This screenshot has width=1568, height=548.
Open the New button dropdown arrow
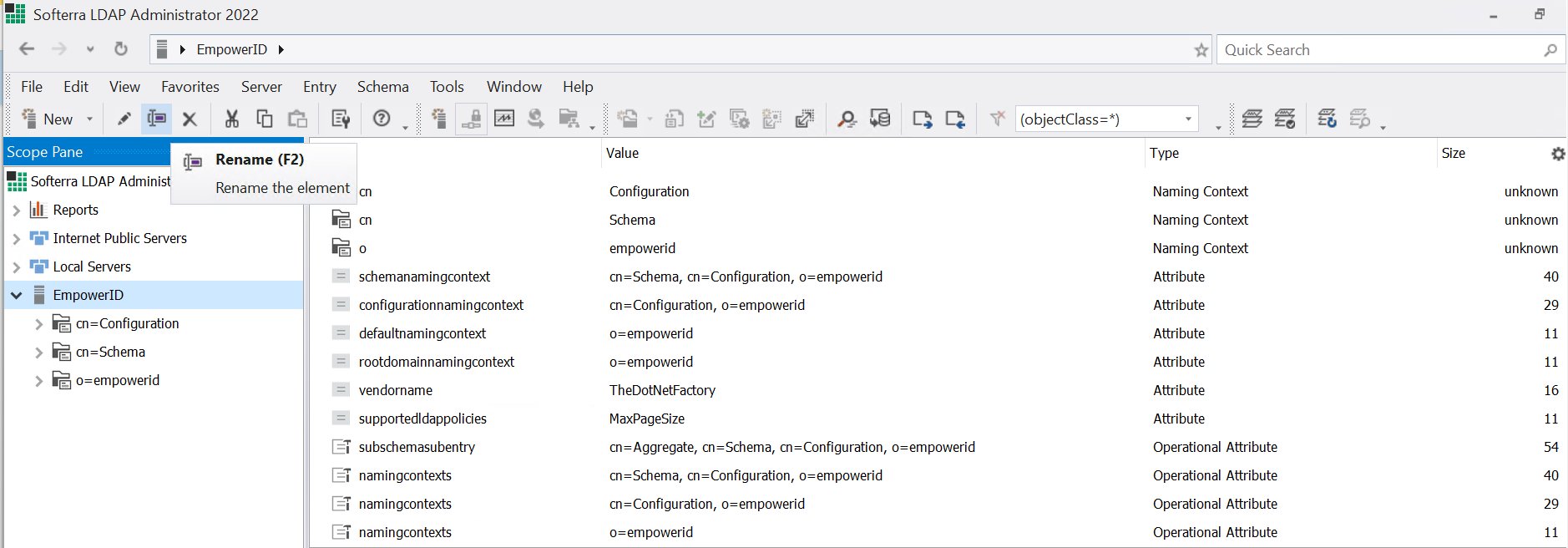[x=90, y=119]
